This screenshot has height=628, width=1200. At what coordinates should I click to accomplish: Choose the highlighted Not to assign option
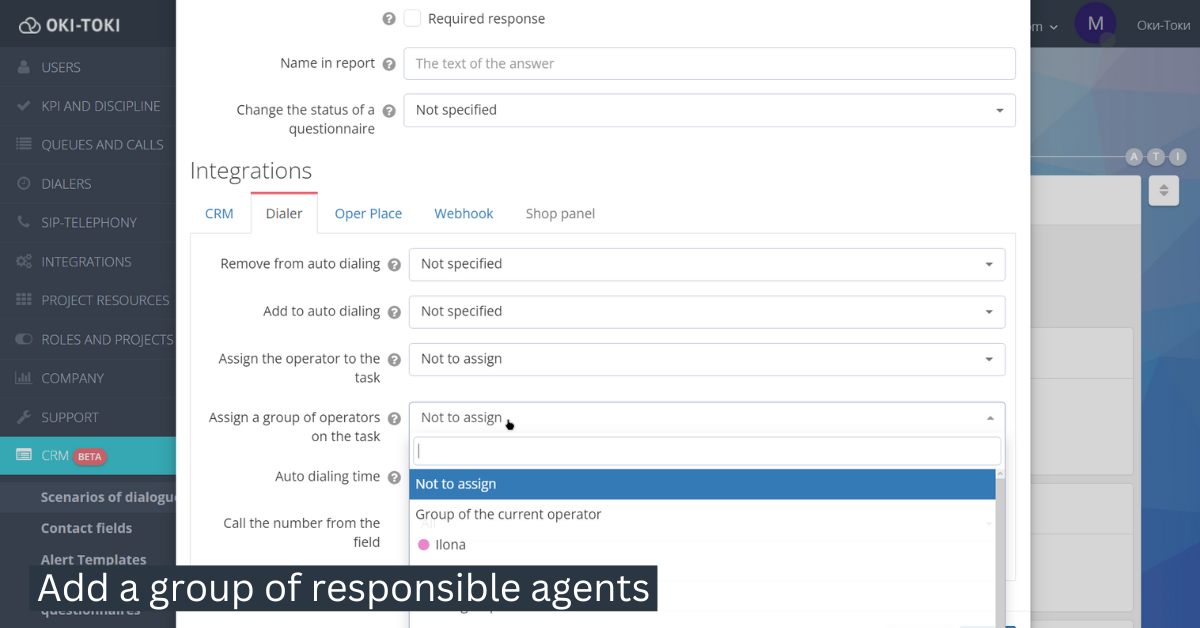702,484
